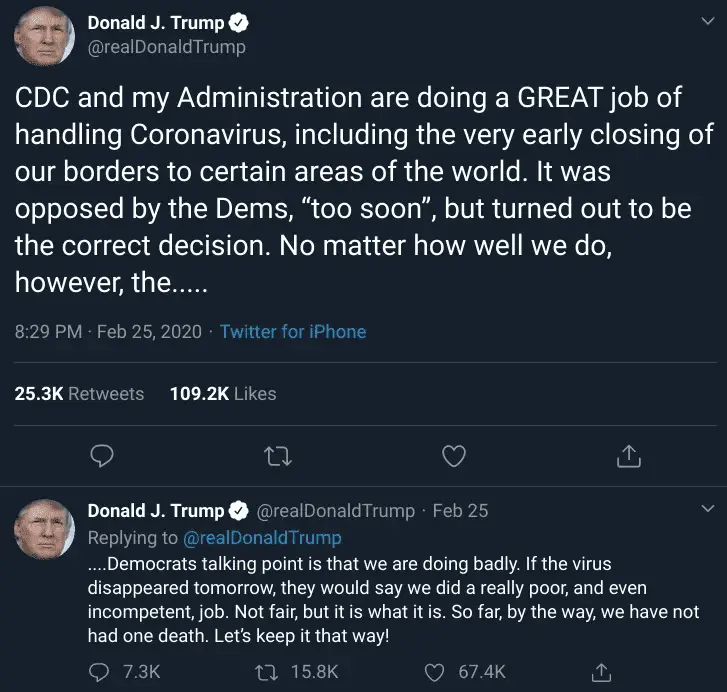727x692 pixels.
Task: Click the "Replying to @realDonaldTrump" mention
Action: click(264, 537)
